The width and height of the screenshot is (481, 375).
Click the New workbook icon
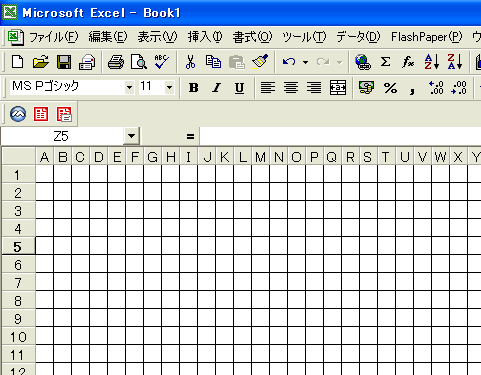tap(17, 62)
